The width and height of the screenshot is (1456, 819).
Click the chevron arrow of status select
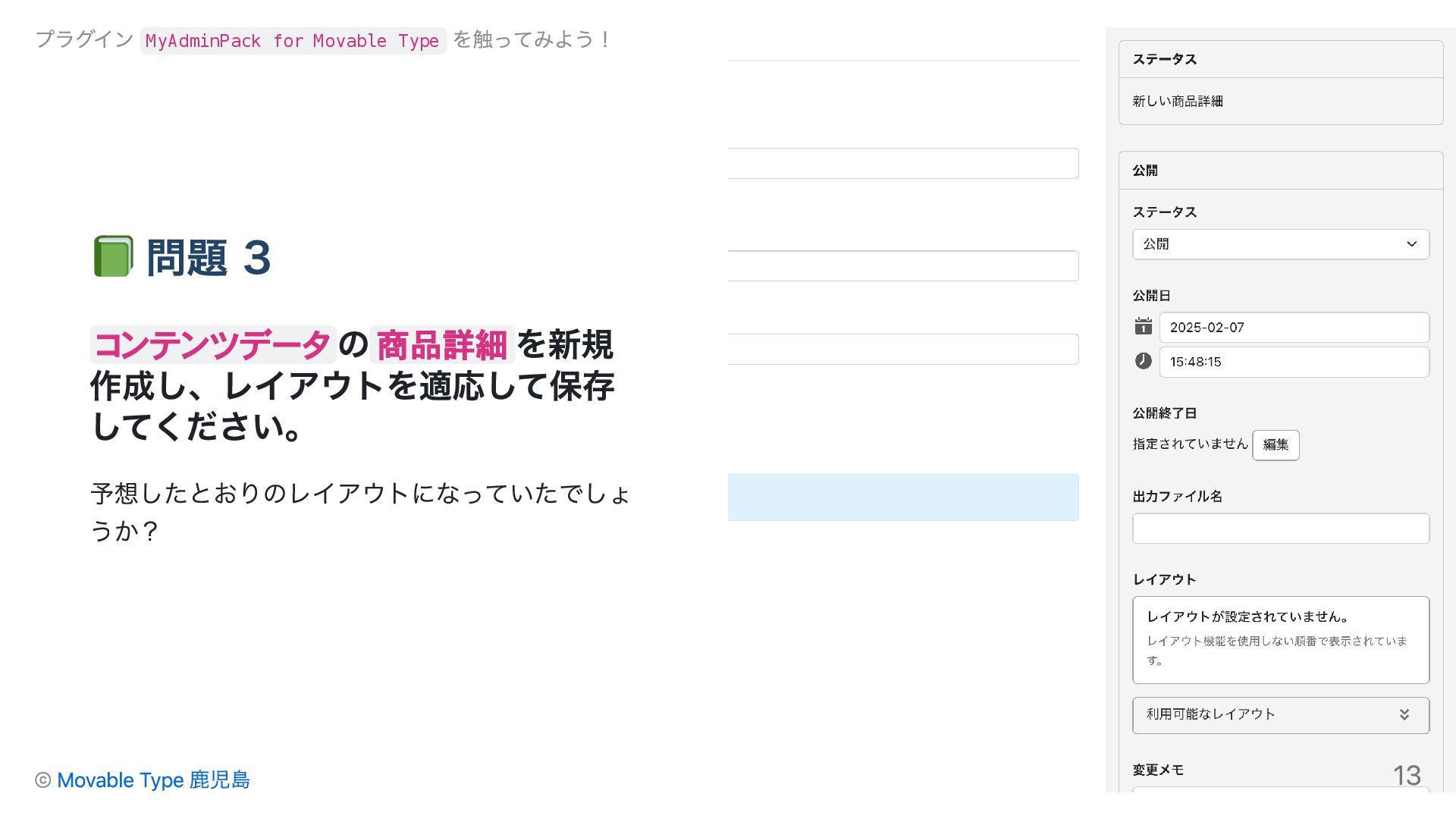pos(1411,244)
